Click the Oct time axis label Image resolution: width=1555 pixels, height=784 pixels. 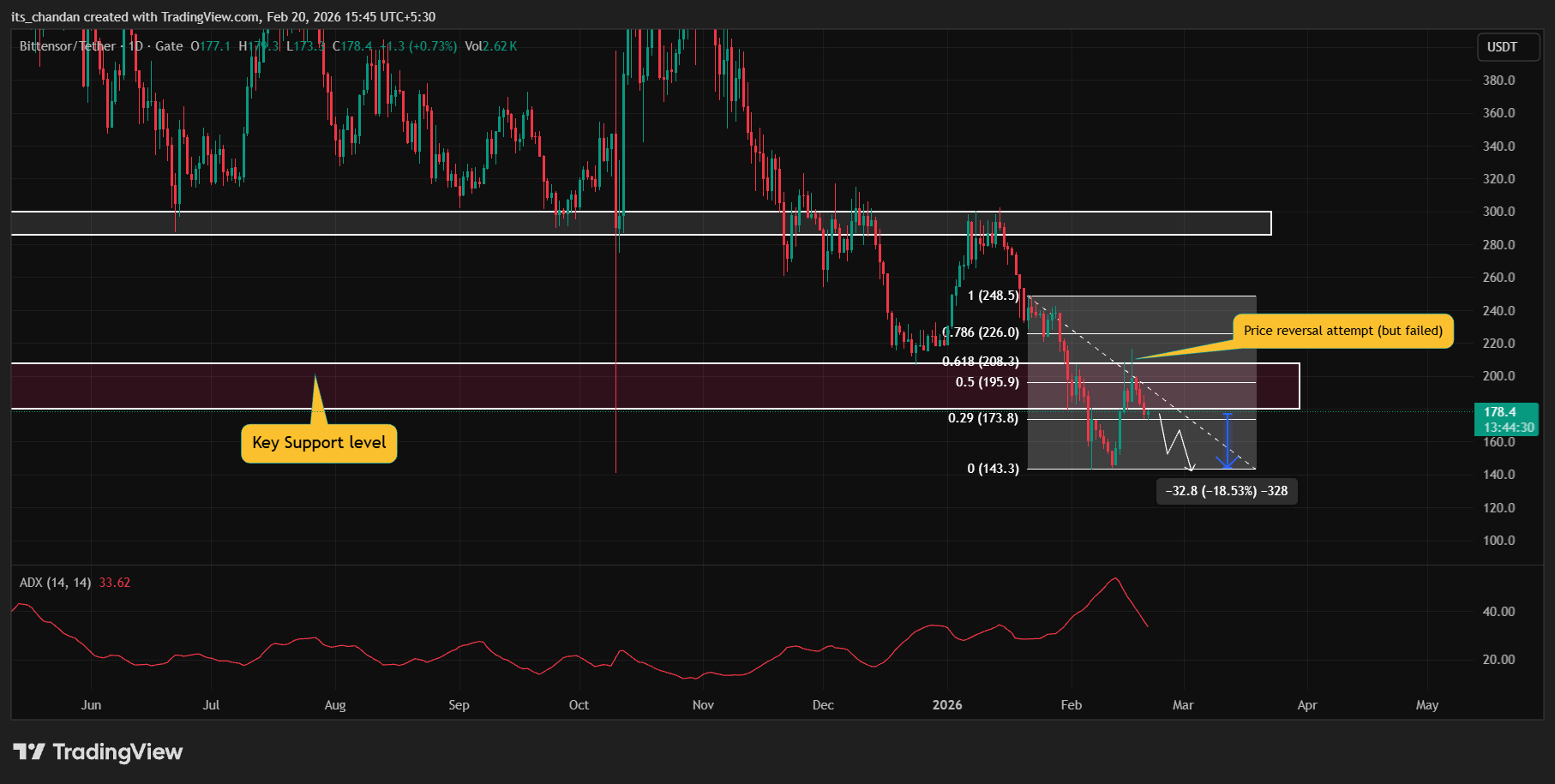pyautogui.click(x=579, y=705)
